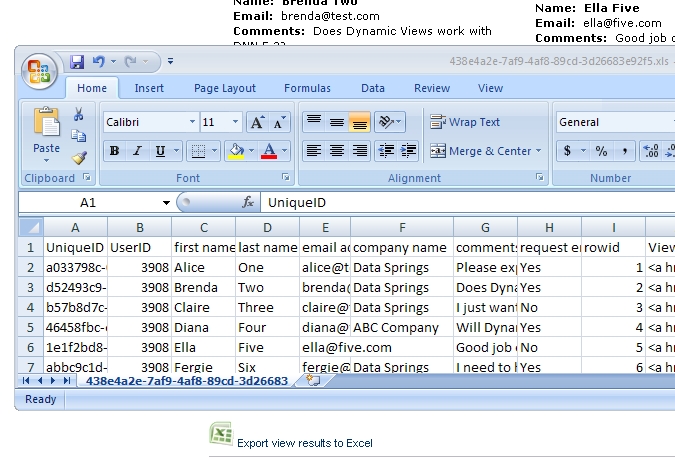Viewport: 675px width, 459px height.
Task: Toggle italic formatting
Action: (137, 151)
